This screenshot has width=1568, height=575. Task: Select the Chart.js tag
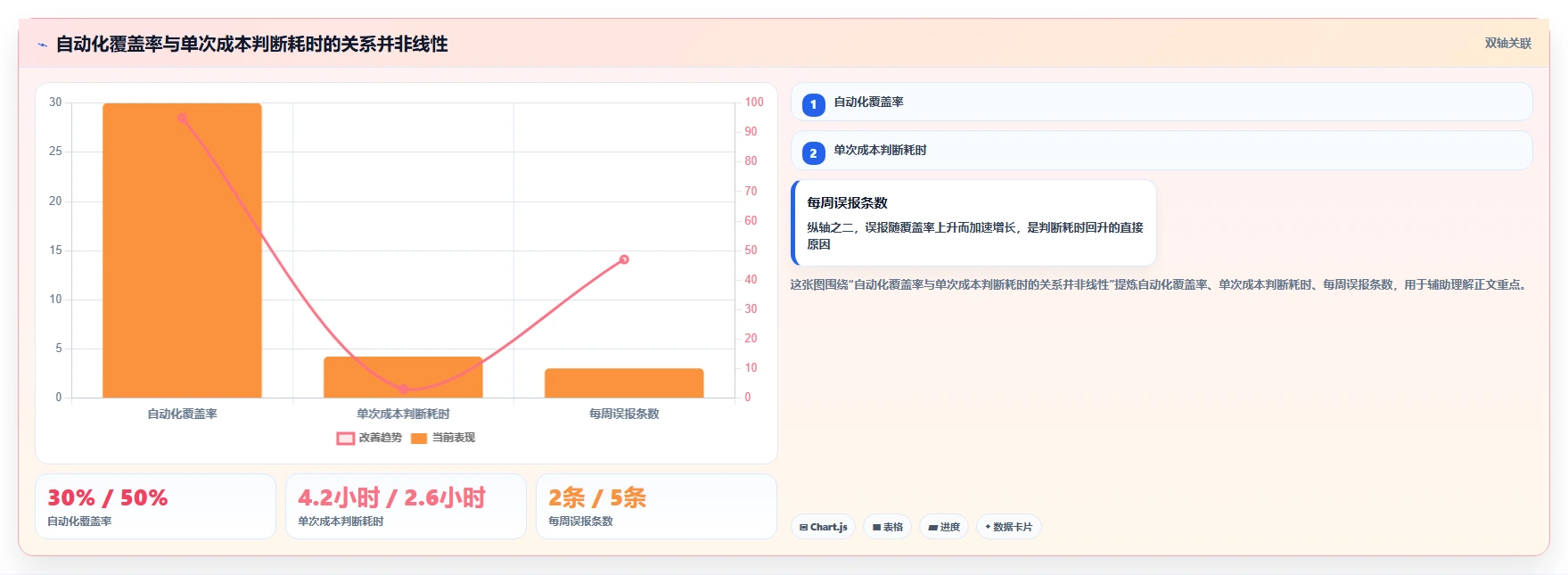[823, 527]
